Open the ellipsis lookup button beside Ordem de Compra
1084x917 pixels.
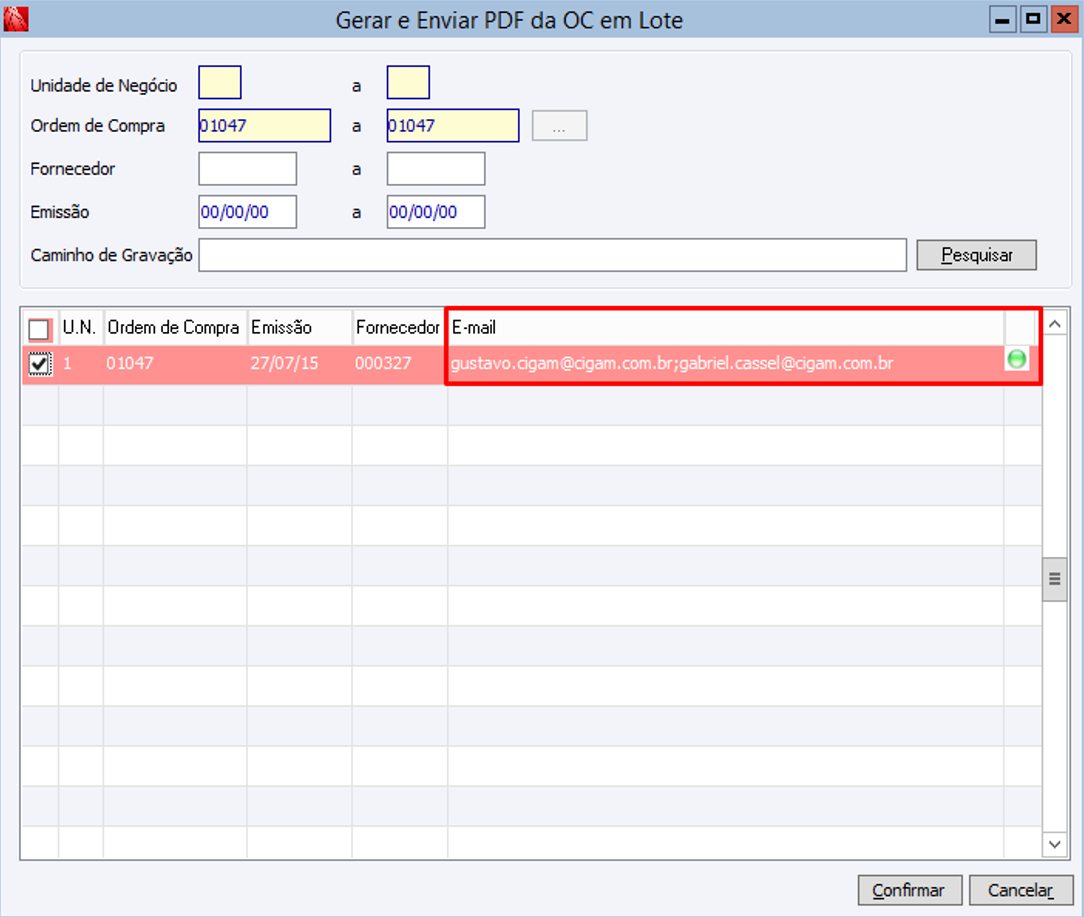pos(559,126)
